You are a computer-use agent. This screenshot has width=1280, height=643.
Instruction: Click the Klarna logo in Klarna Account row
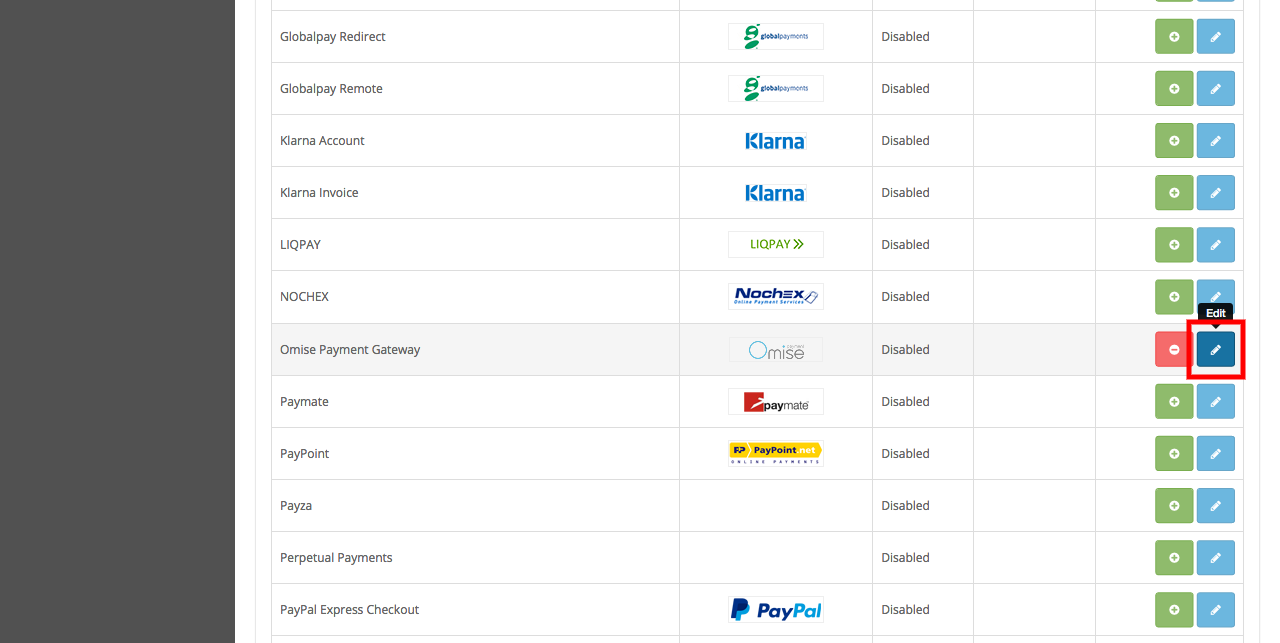775,141
